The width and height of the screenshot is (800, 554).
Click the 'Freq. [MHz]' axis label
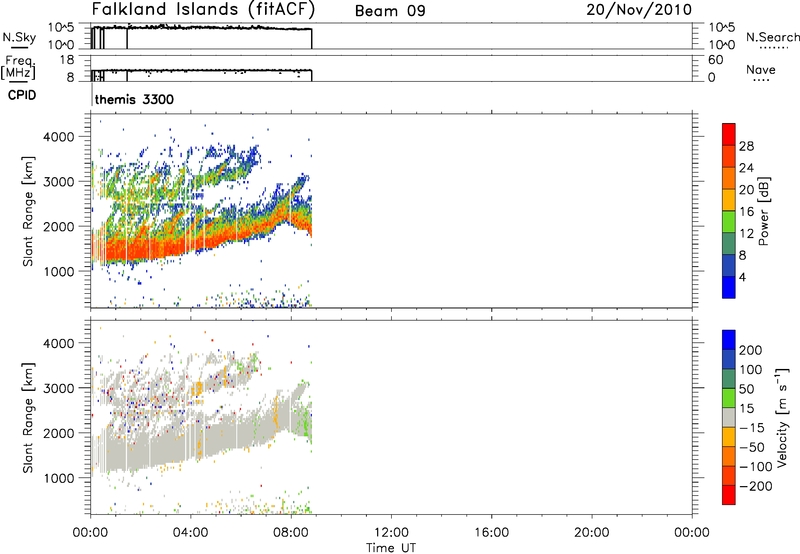(18, 68)
